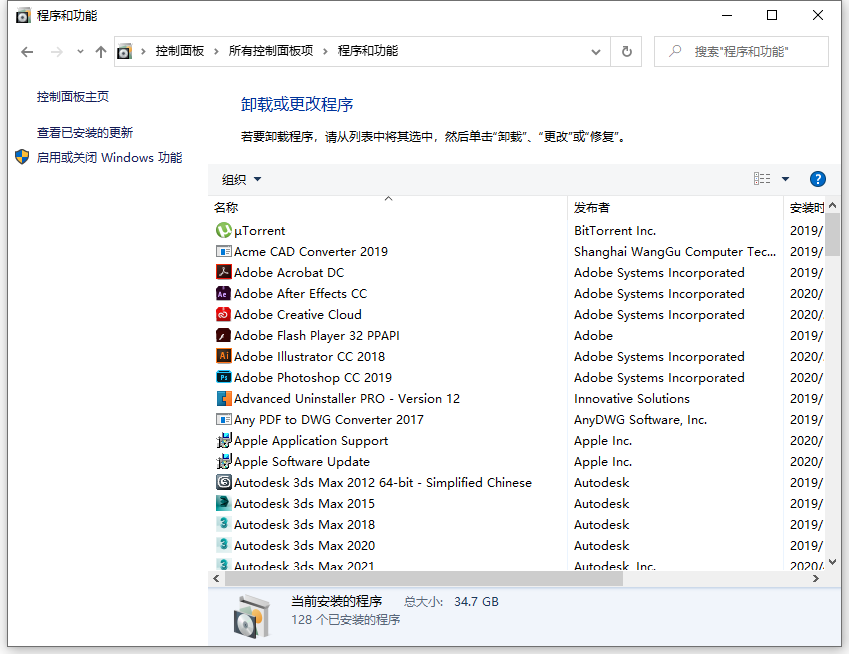Click the vertical scrollbar down arrow

click(x=832, y=563)
